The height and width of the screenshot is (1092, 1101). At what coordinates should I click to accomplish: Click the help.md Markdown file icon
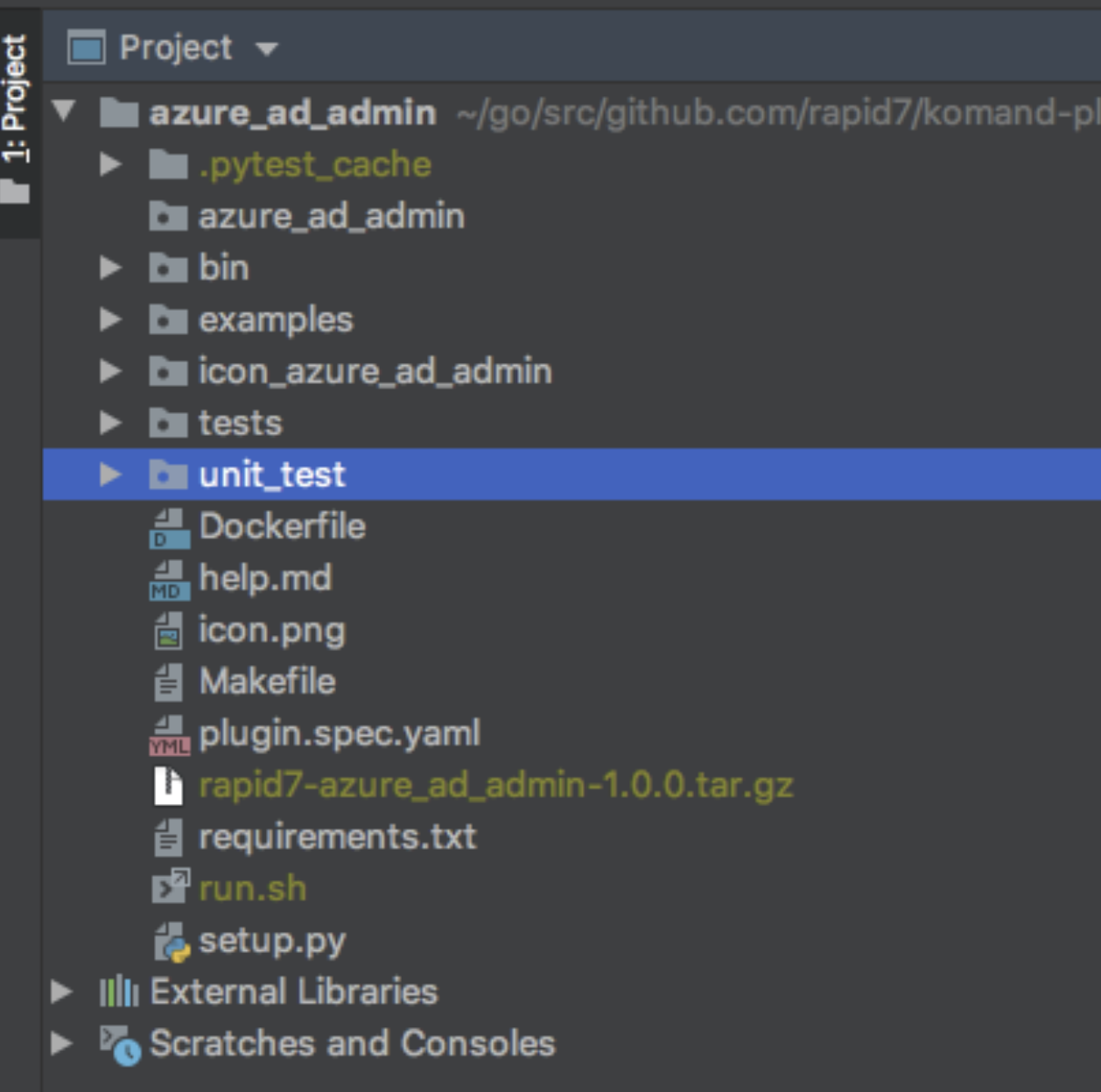[x=168, y=579]
